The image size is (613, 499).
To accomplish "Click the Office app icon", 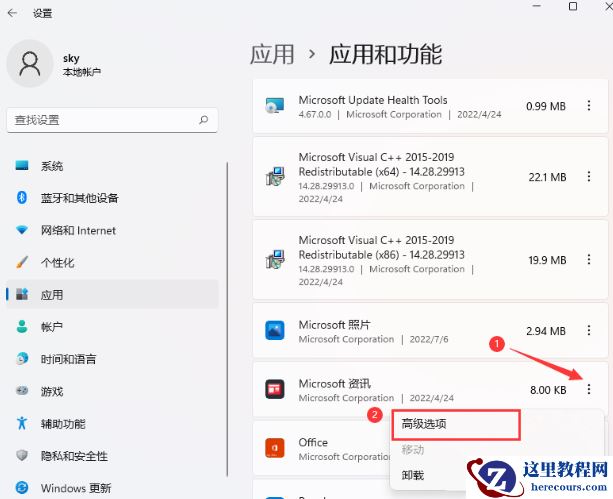I will tap(275, 448).
